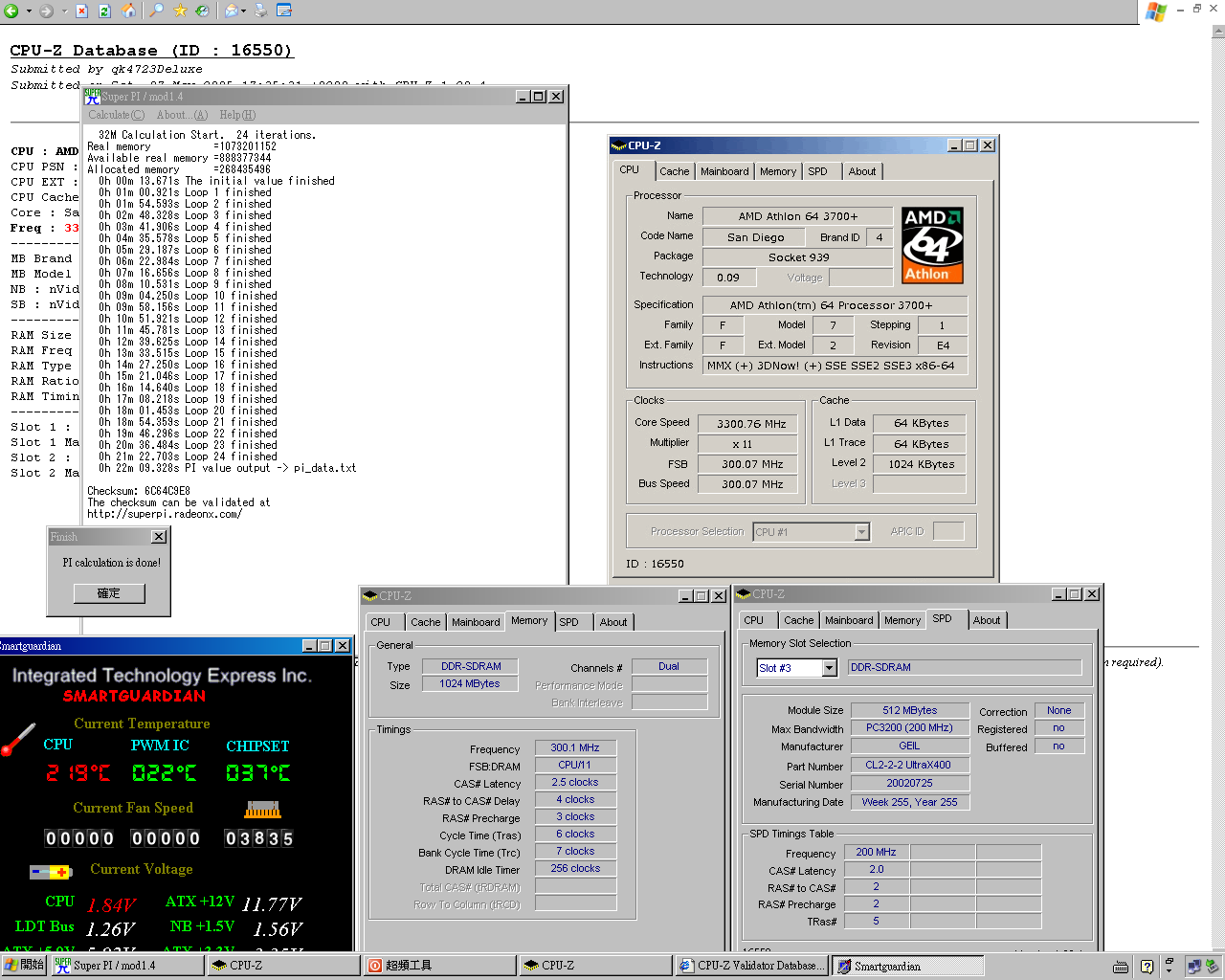Activate the first CPU-Z taskbar button

point(283,965)
